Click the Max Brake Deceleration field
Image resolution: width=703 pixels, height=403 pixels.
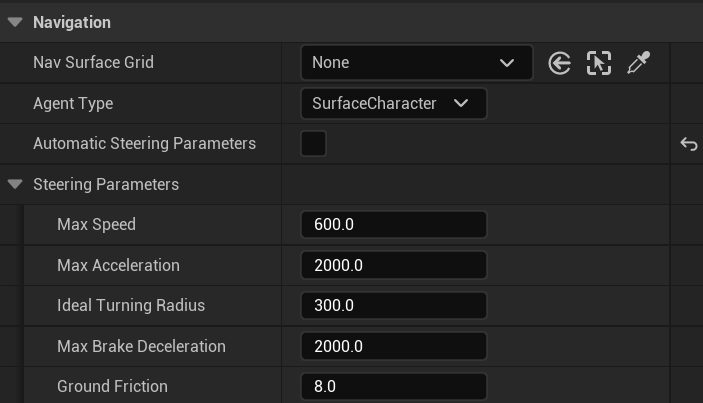393,347
